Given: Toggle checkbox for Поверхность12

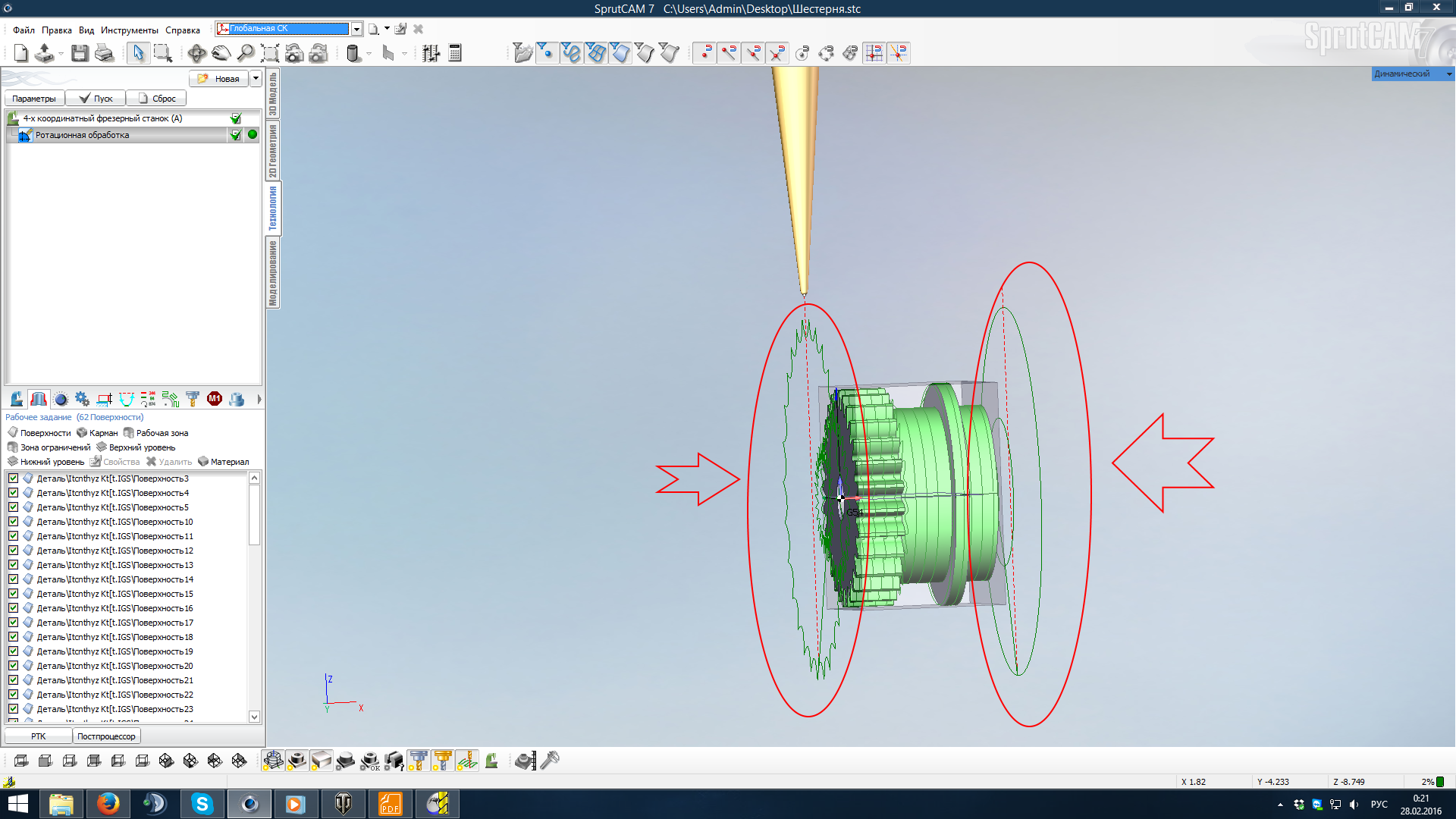Looking at the screenshot, I should [x=13, y=551].
